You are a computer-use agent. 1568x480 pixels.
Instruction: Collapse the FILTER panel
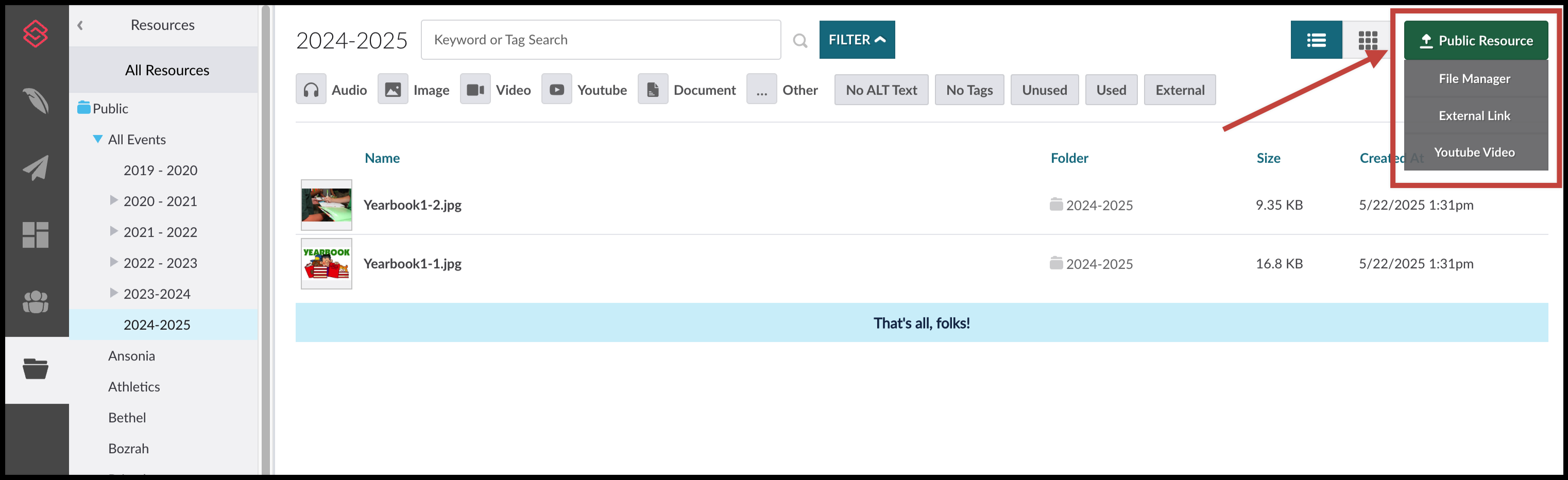click(x=857, y=40)
